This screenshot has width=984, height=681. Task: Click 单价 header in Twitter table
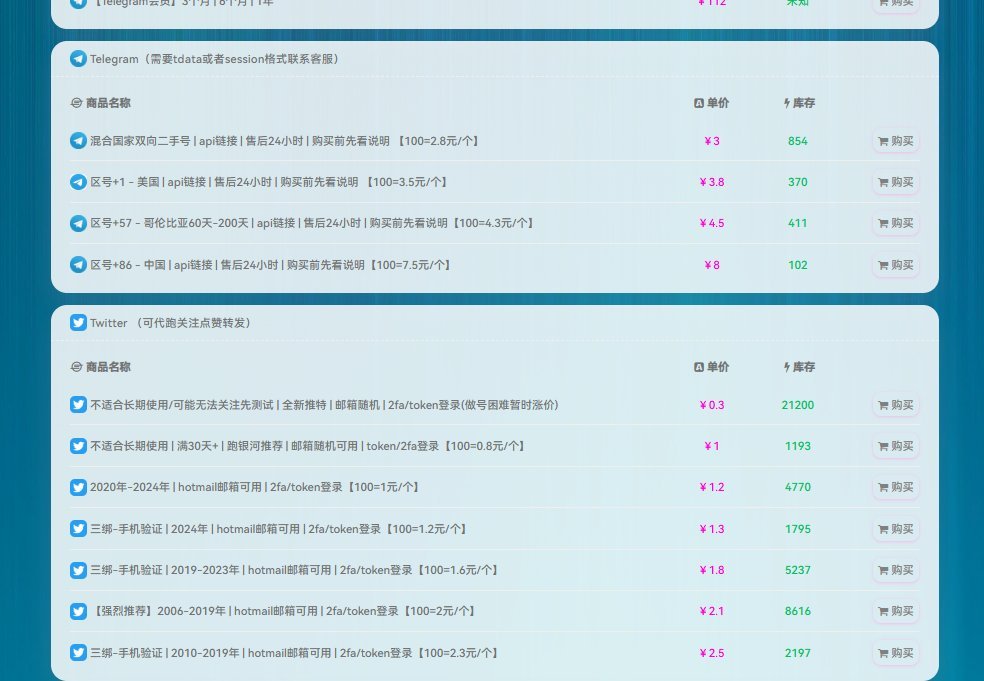coord(712,367)
